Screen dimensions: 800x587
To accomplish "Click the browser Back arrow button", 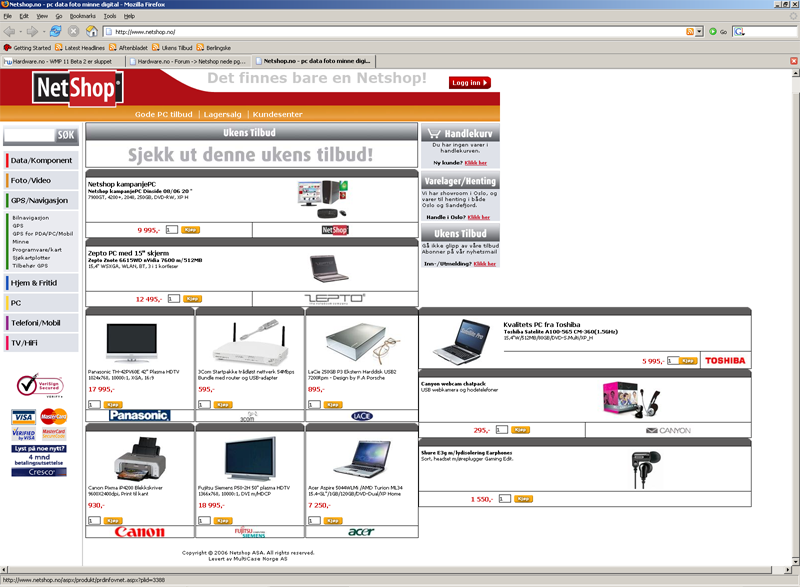I will point(9,32).
